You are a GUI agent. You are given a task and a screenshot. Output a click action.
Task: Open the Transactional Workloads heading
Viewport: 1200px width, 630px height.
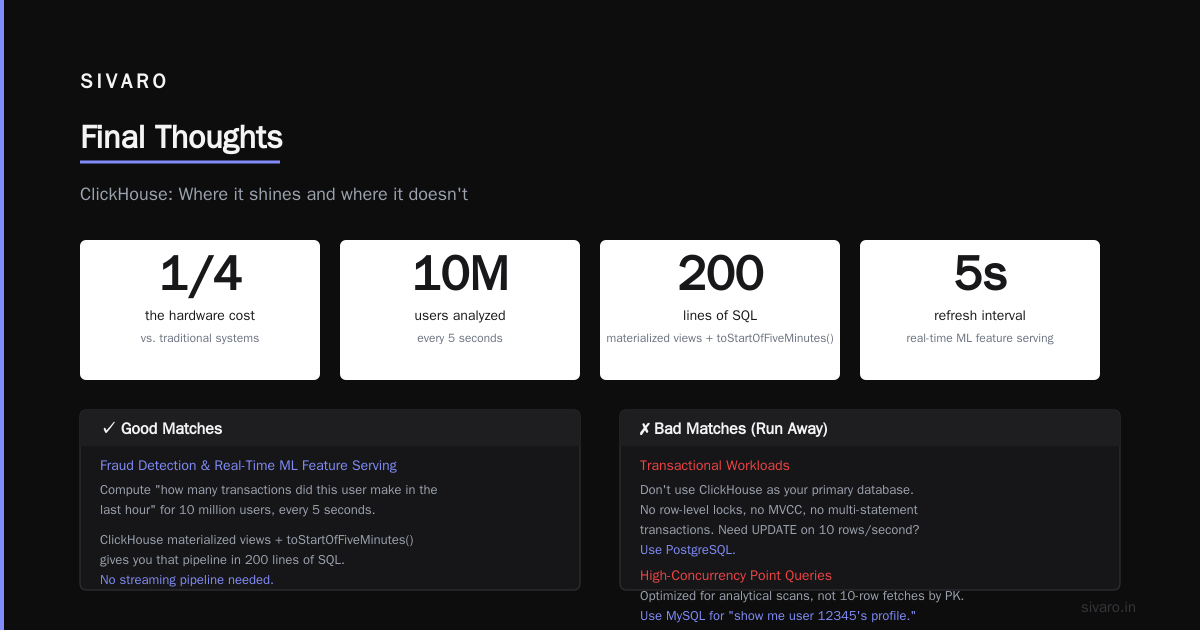(x=715, y=465)
